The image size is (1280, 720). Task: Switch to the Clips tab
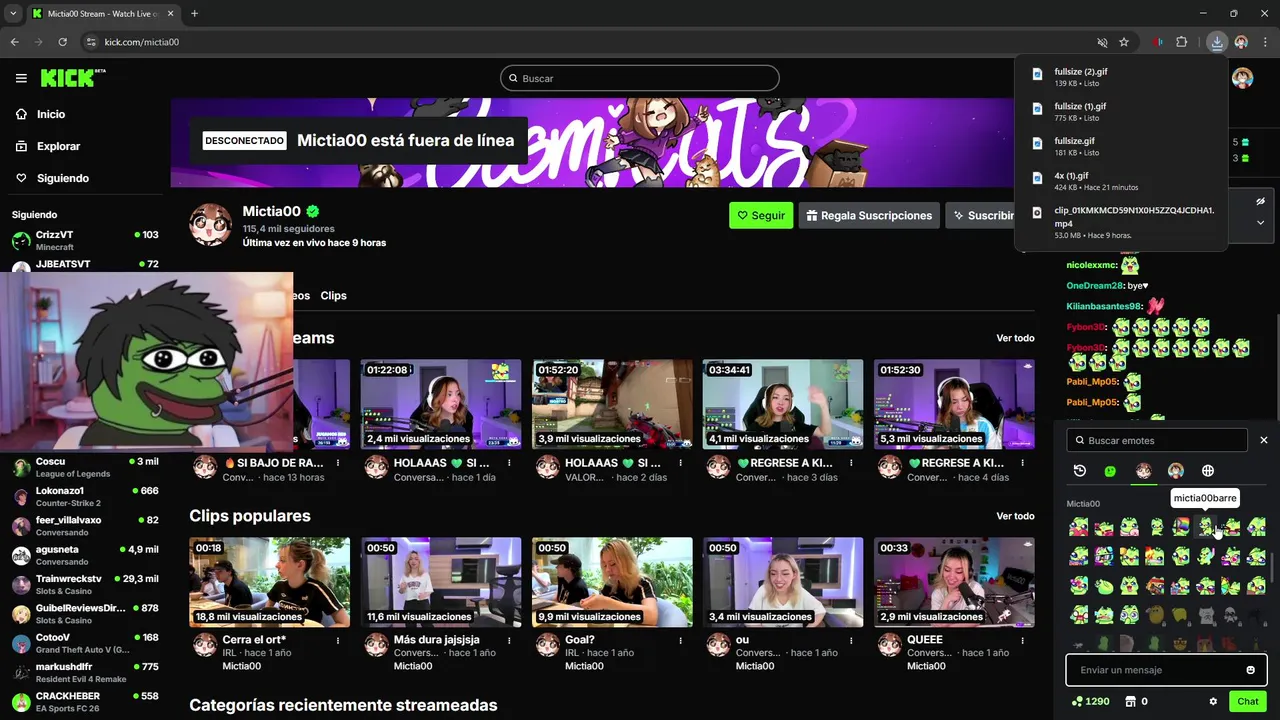coord(333,296)
